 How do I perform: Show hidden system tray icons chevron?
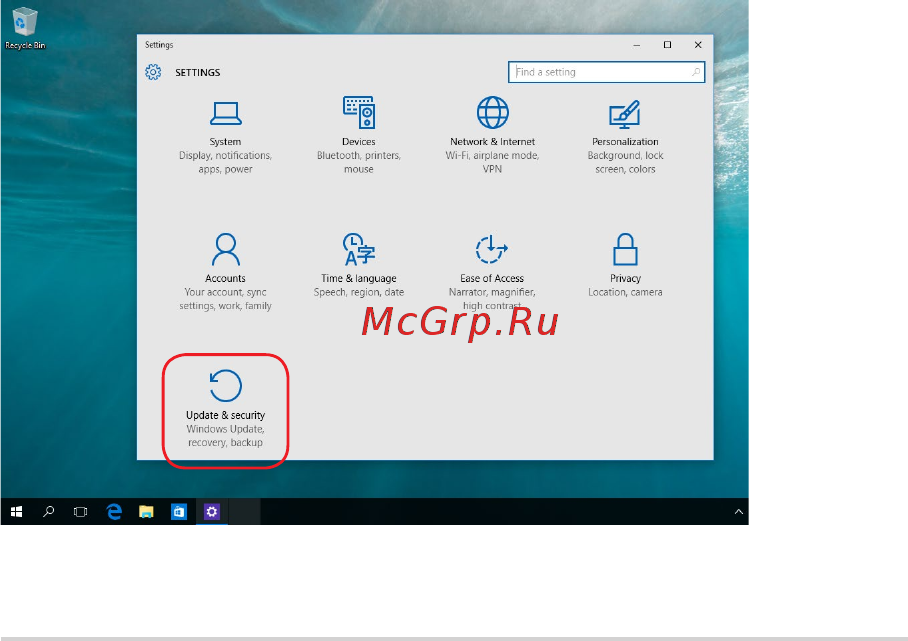click(x=738, y=511)
